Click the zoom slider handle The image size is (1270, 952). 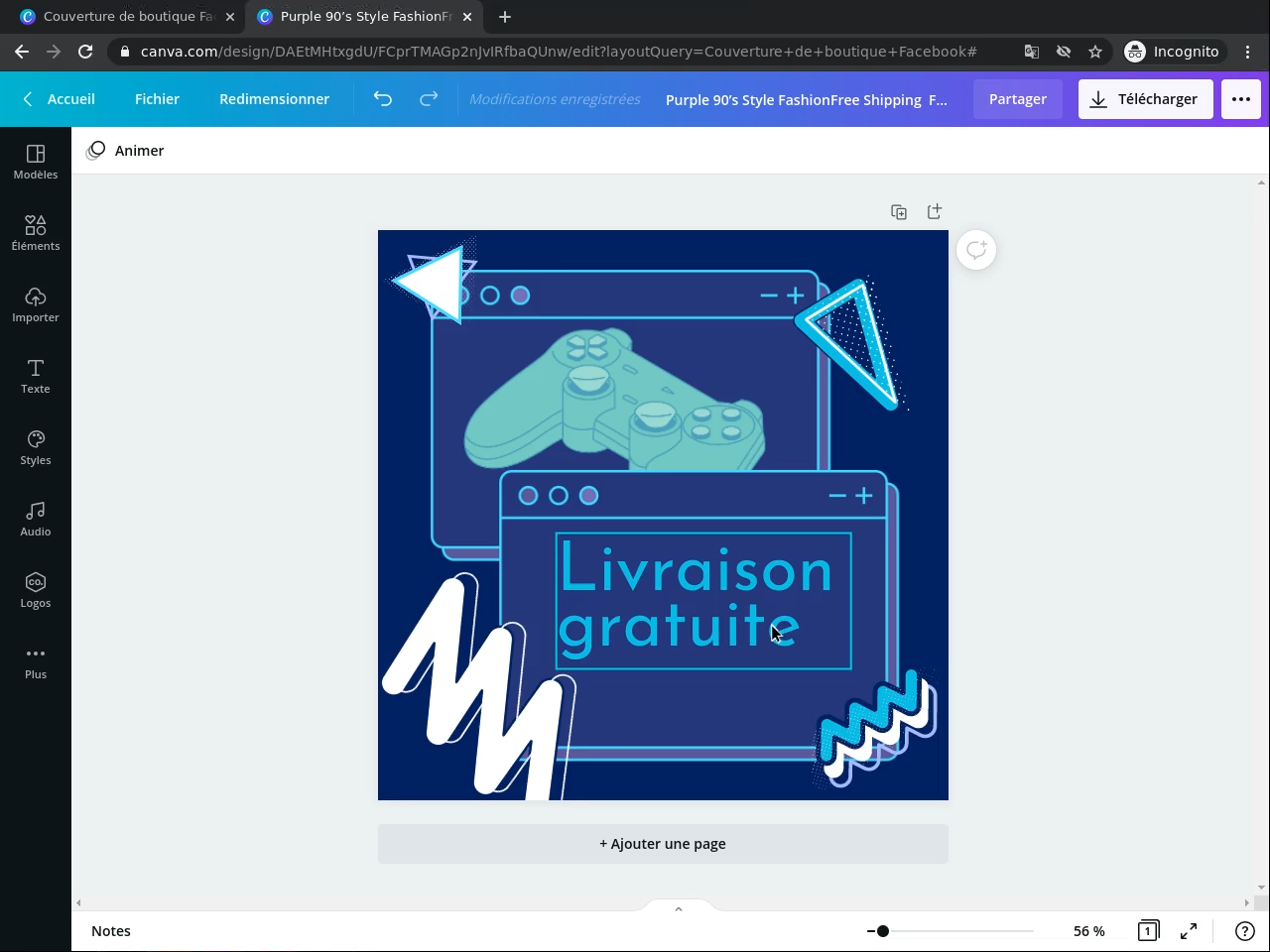point(883,931)
